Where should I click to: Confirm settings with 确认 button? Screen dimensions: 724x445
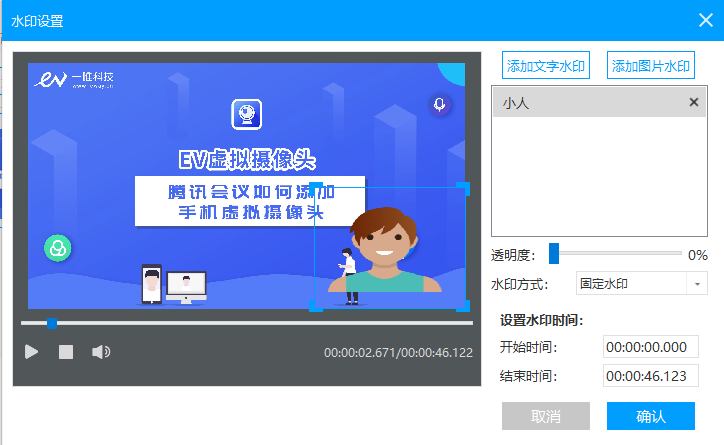pyautogui.click(x=651, y=416)
